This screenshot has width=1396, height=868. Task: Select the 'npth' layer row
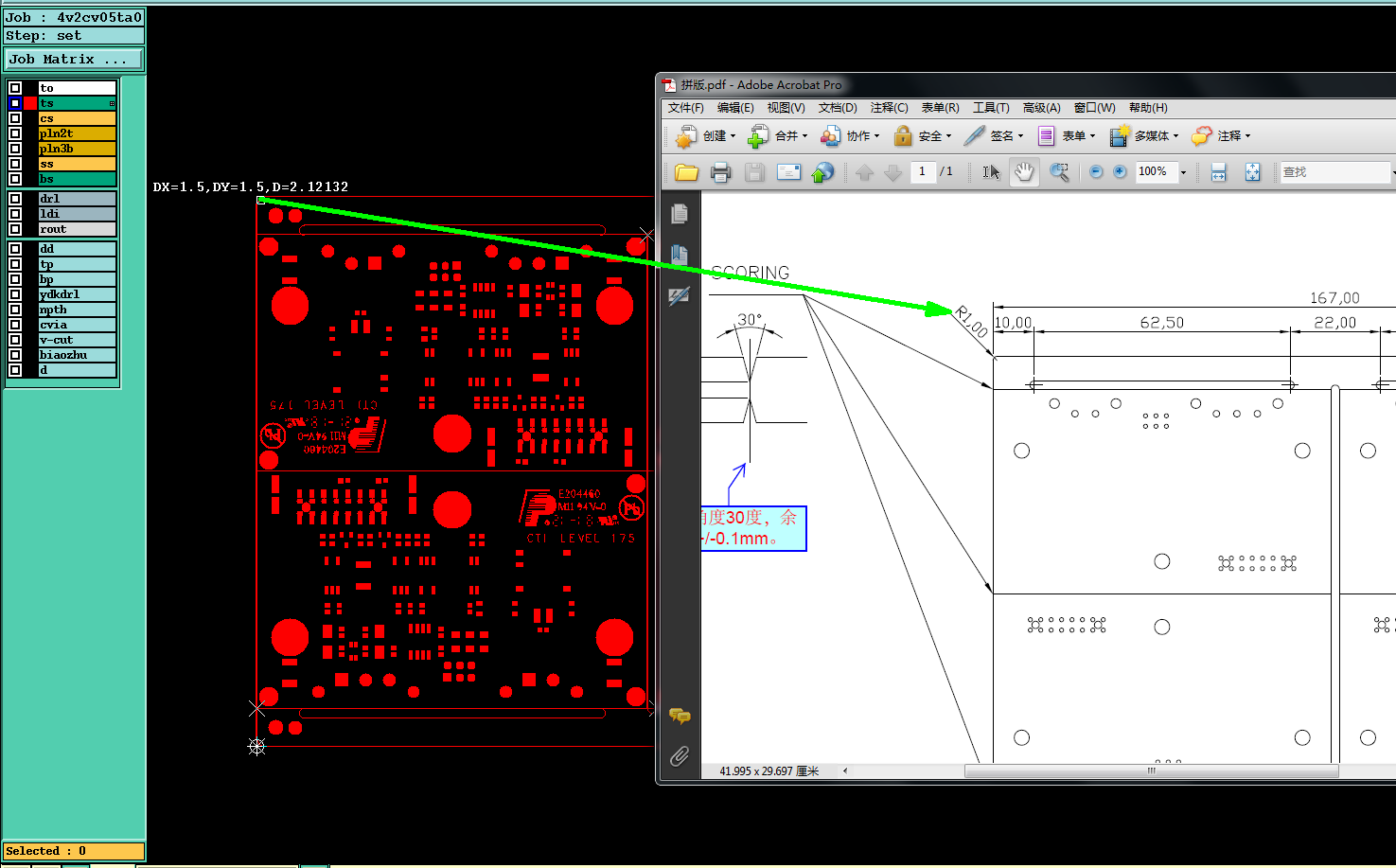[77, 310]
